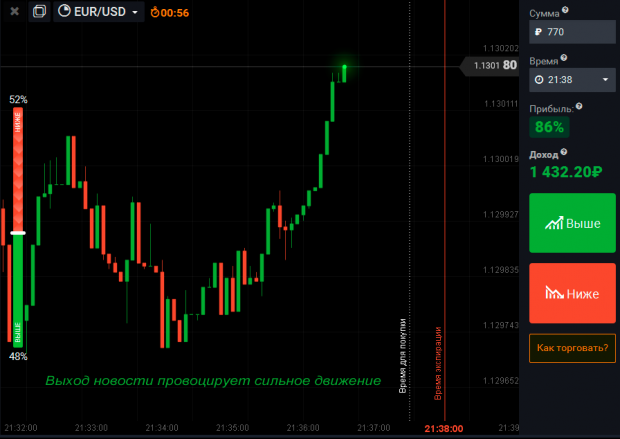This screenshot has width=620, height=439.
Task: Open the Как торговать? guide
Action: point(572,348)
